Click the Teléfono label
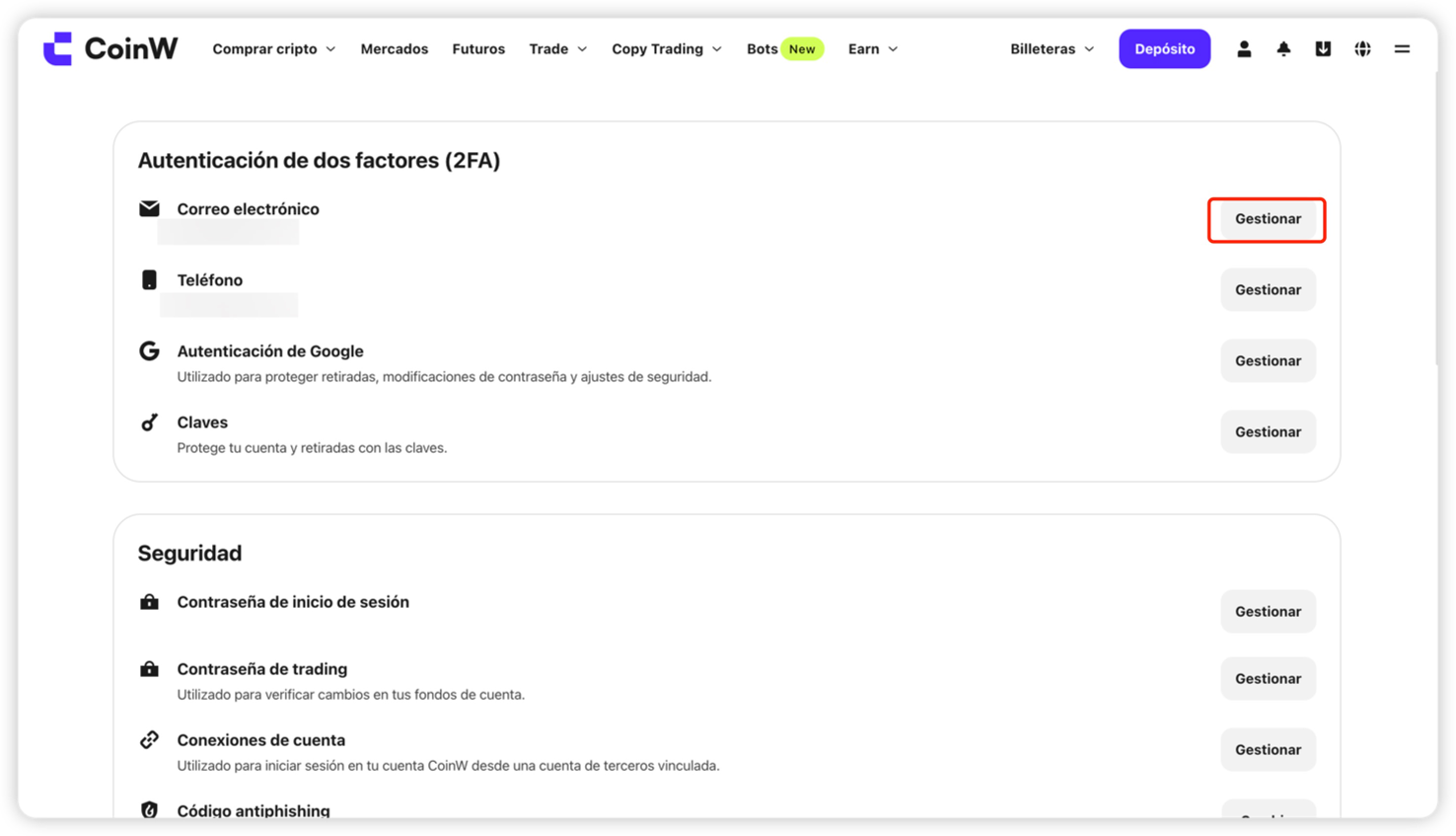 (209, 279)
